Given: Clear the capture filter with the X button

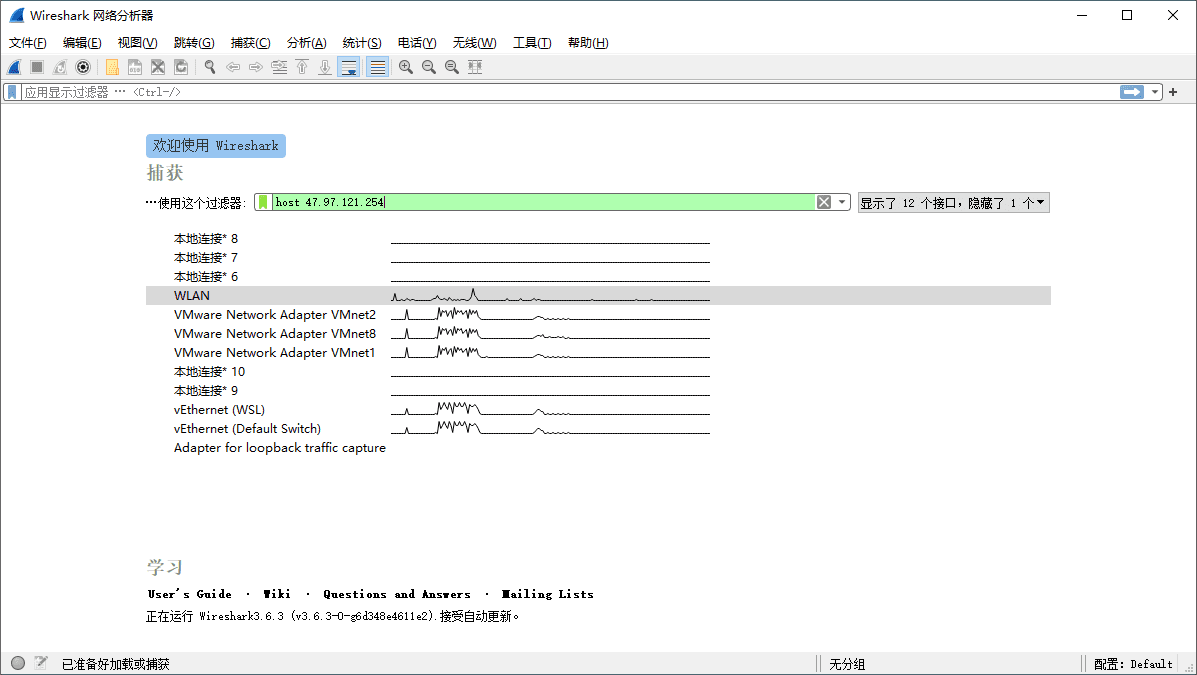Looking at the screenshot, I should (824, 201).
